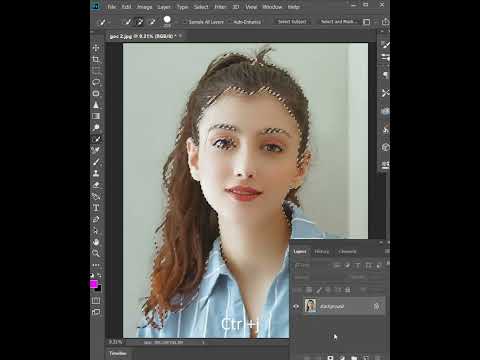Switch to the History tab

pyautogui.click(x=322, y=252)
